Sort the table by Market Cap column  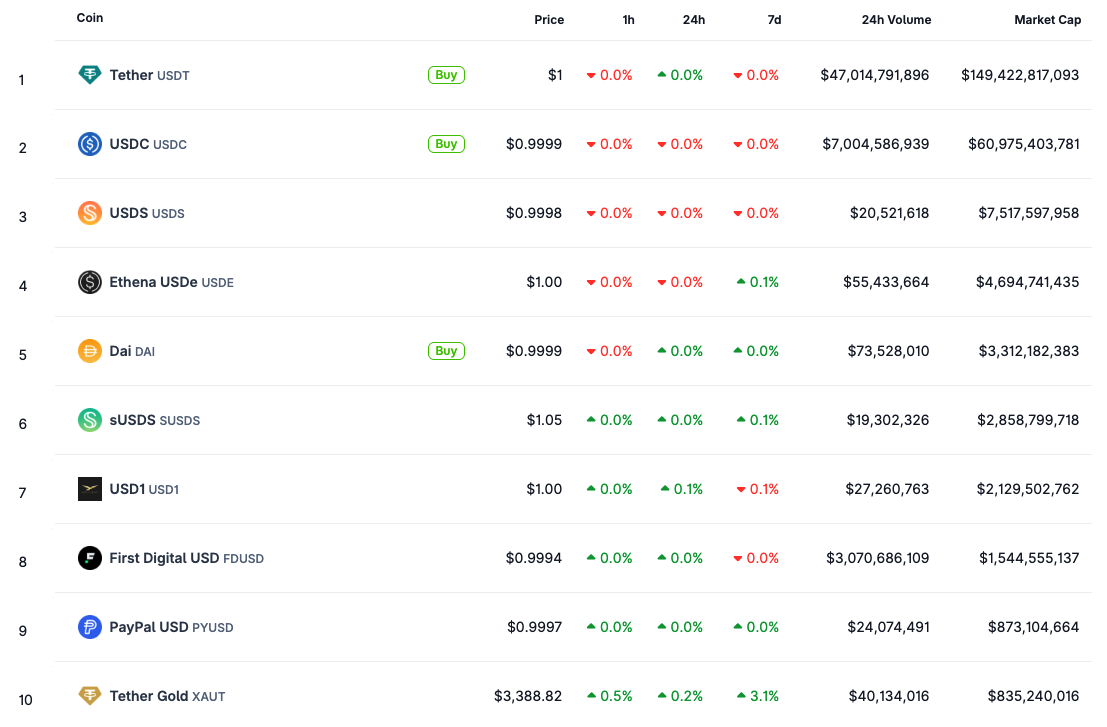click(1047, 20)
